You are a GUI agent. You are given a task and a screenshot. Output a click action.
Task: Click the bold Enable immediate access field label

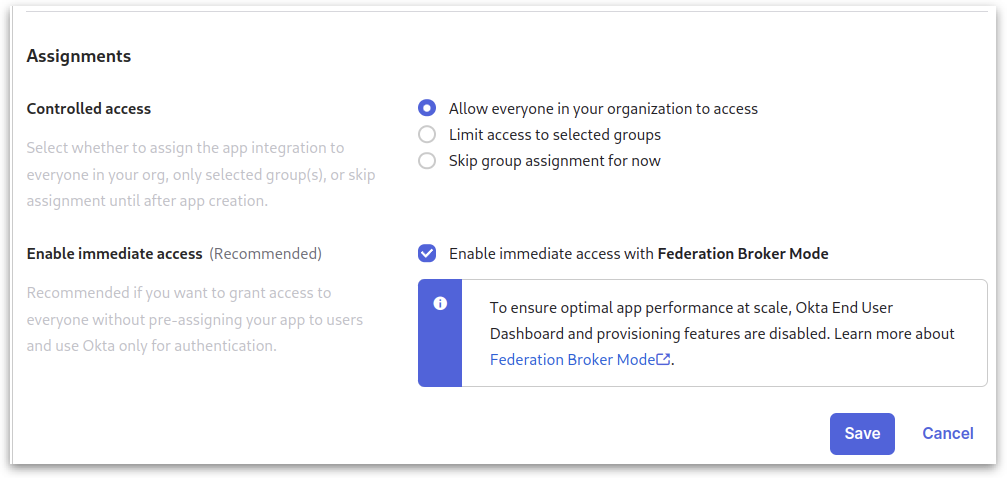click(x=114, y=253)
